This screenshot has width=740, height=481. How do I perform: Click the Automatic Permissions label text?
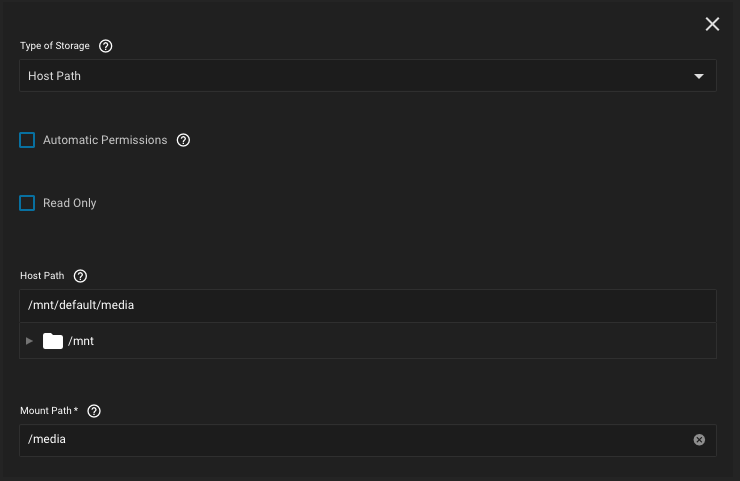click(105, 140)
